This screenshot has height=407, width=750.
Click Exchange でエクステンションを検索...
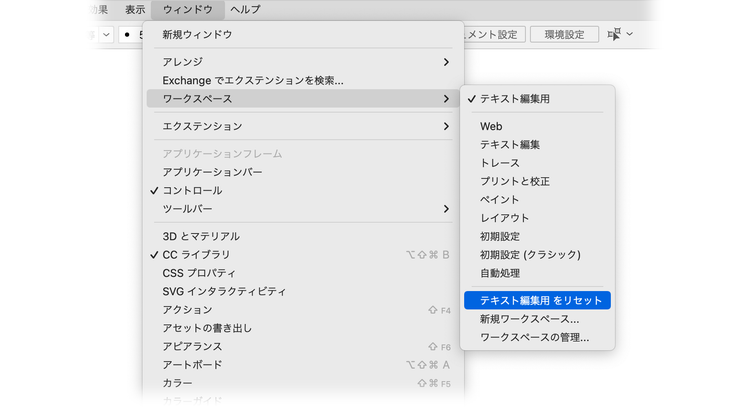[x=252, y=80]
